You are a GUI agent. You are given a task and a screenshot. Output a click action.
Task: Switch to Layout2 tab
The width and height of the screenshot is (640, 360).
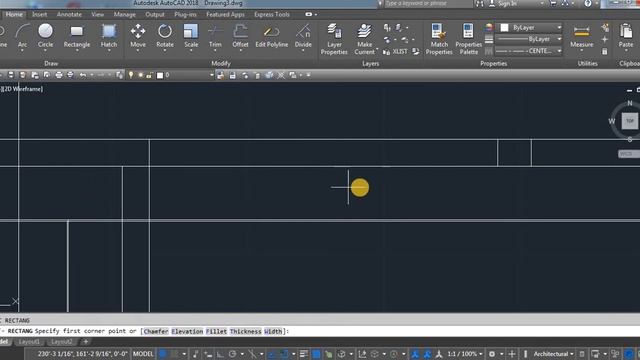[62, 342]
